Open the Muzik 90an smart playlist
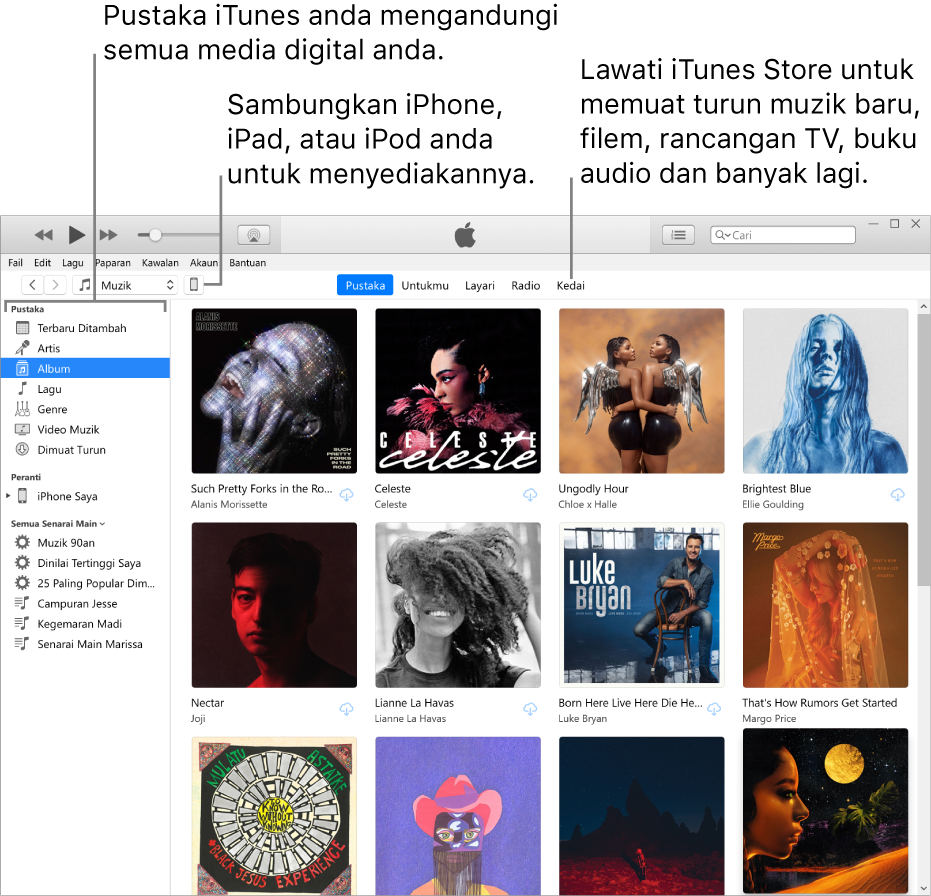Image resolution: width=931 pixels, height=896 pixels. click(62, 542)
